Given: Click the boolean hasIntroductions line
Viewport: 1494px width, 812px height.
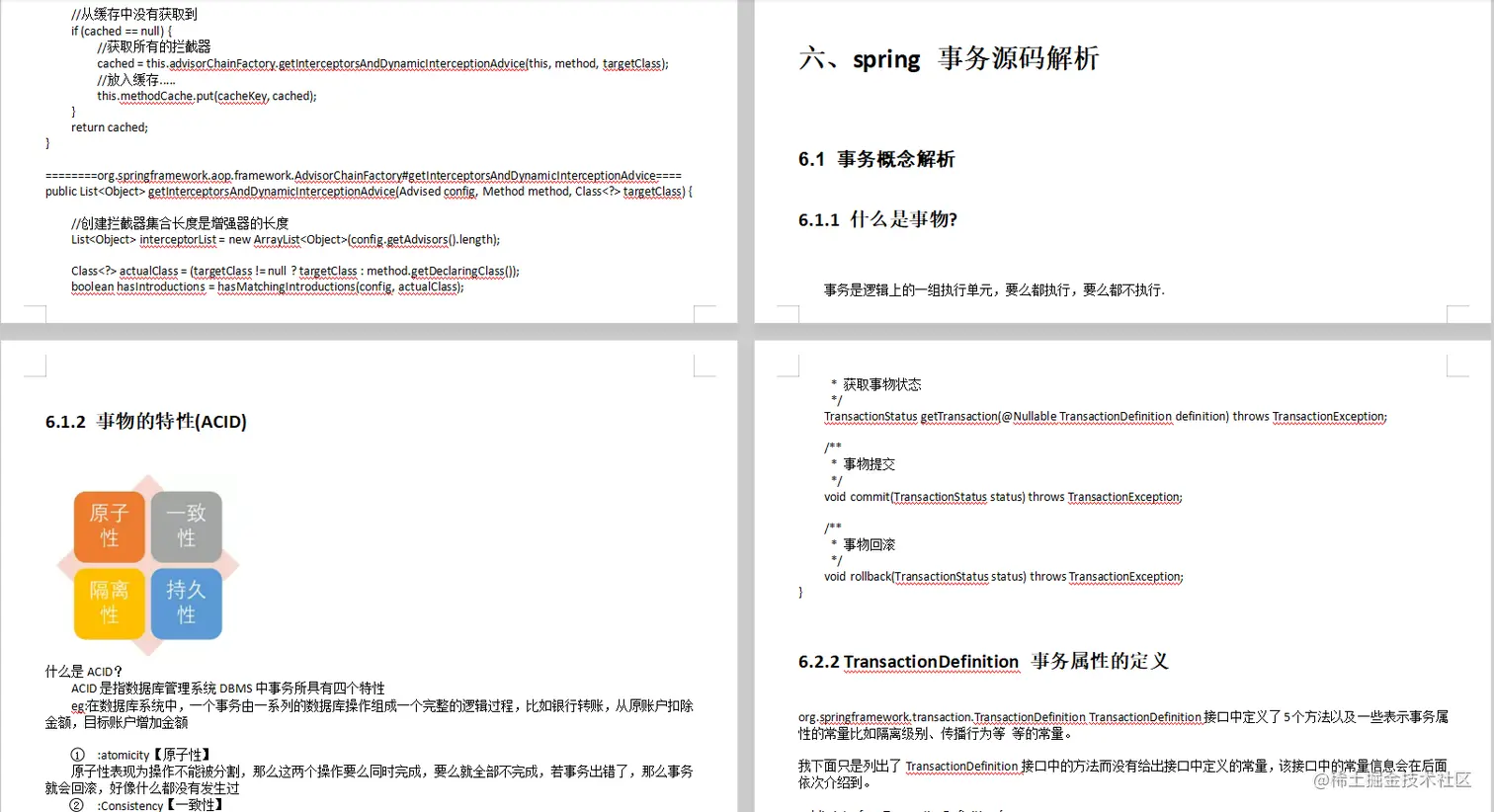Looking at the screenshot, I should pyautogui.click(x=267, y=287).
